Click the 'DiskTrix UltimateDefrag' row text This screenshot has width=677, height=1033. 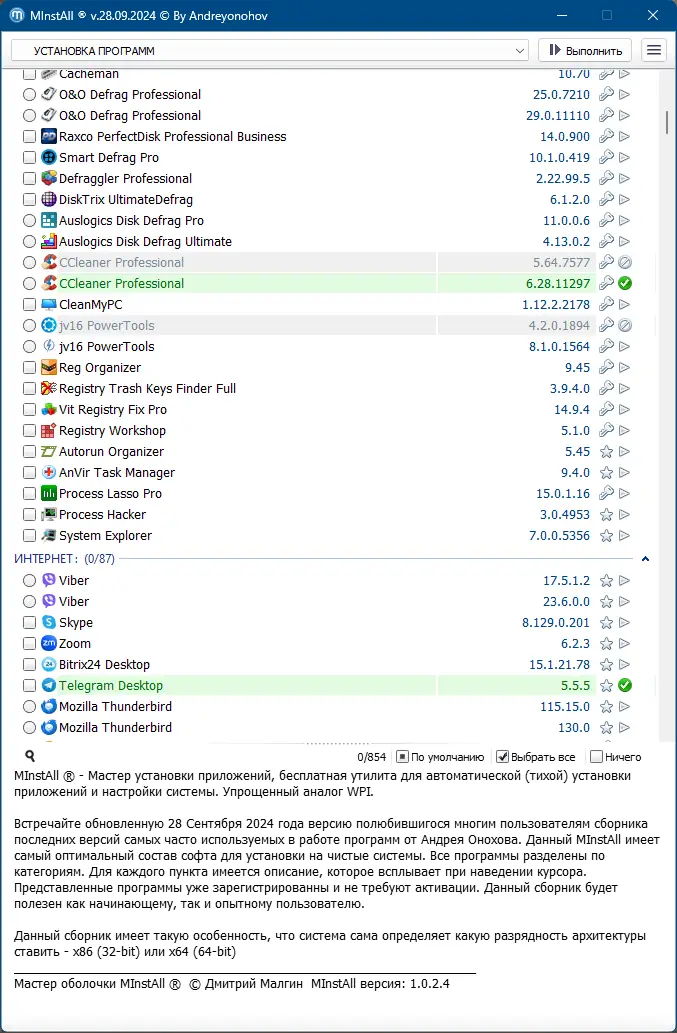pyautogui.click(x=126, y=199)
